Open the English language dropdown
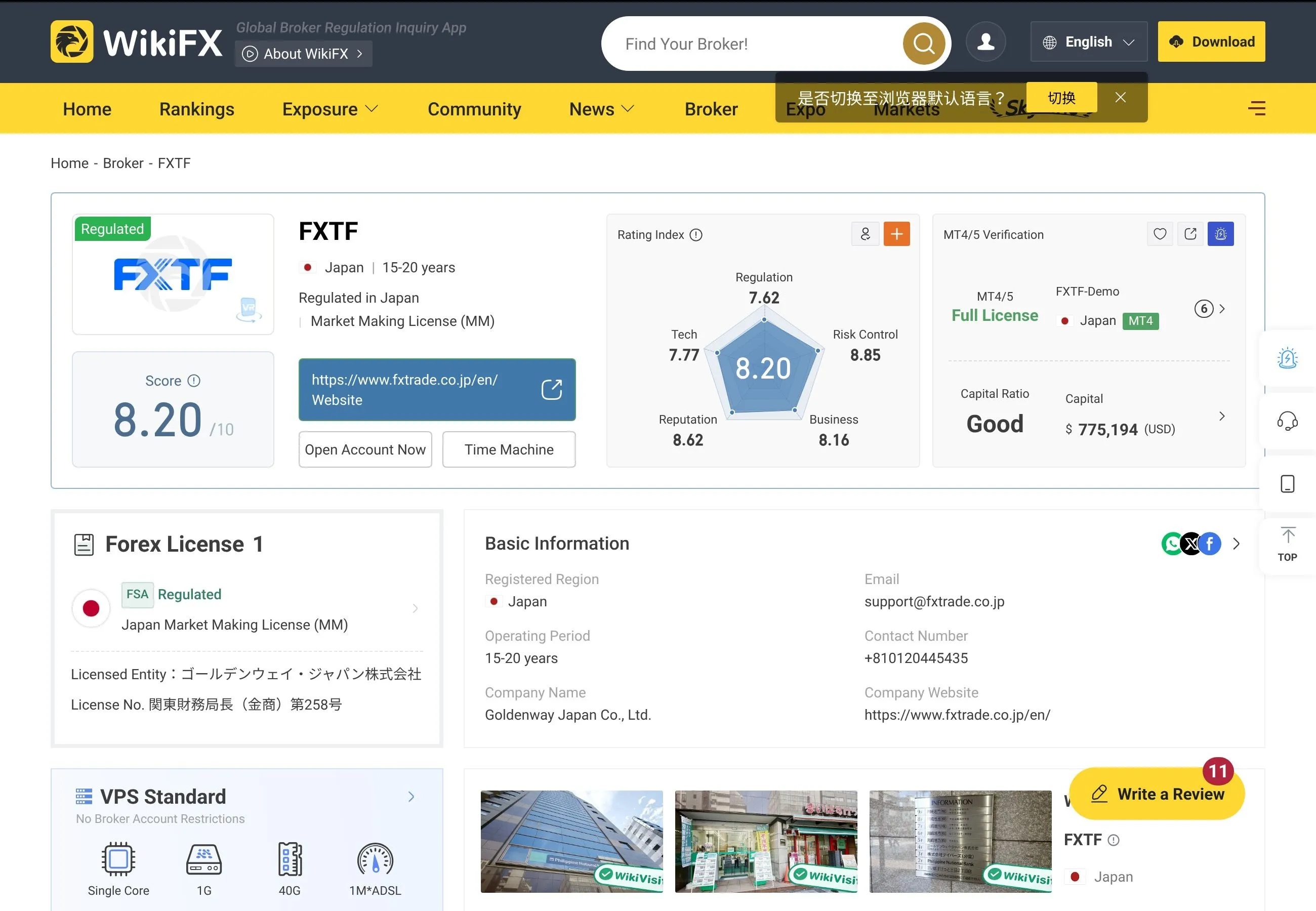This screenshot has width=1316, height=911. [x=1088, y=42]
